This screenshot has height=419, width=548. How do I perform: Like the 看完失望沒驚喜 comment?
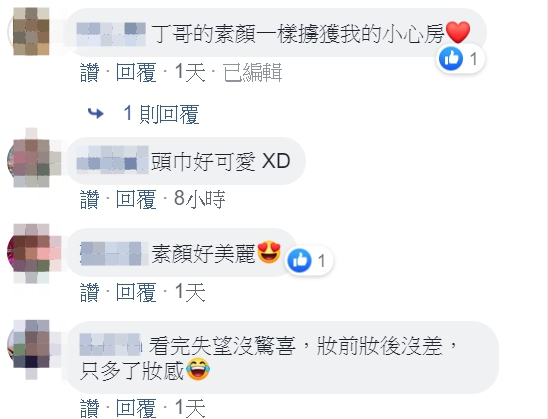tap(89, 408)
